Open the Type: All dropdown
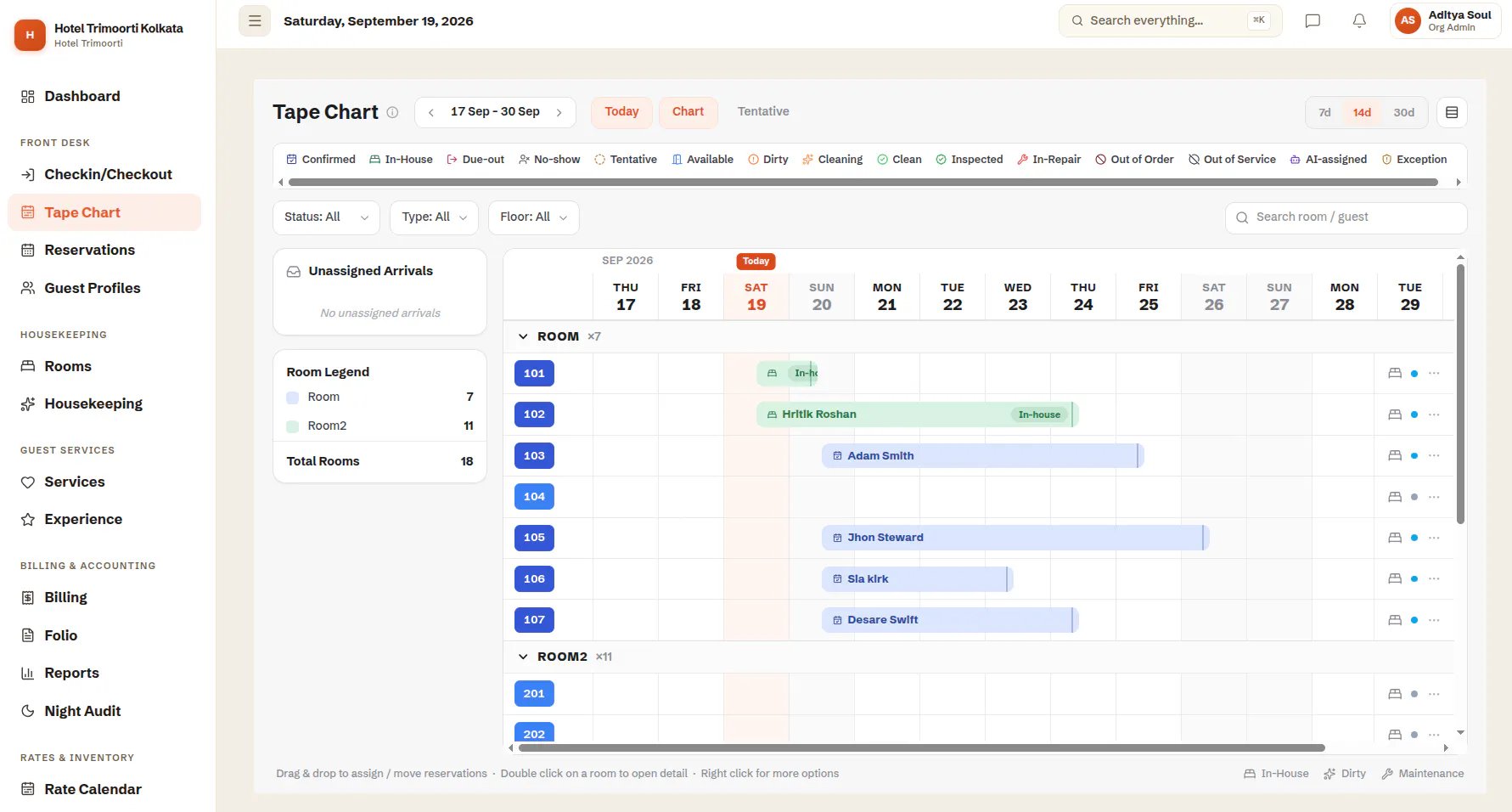Image resolution: width=1512 pixels, height=812 pixels. [434, 217]
